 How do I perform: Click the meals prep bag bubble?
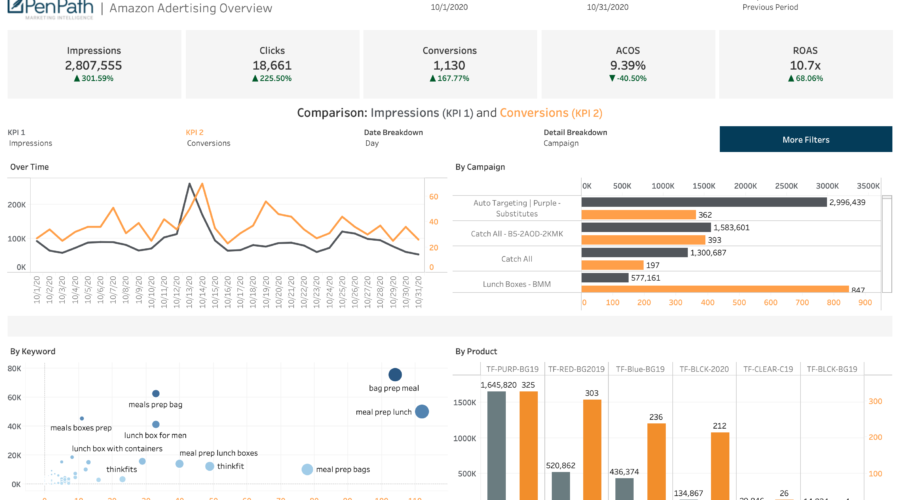156,394
